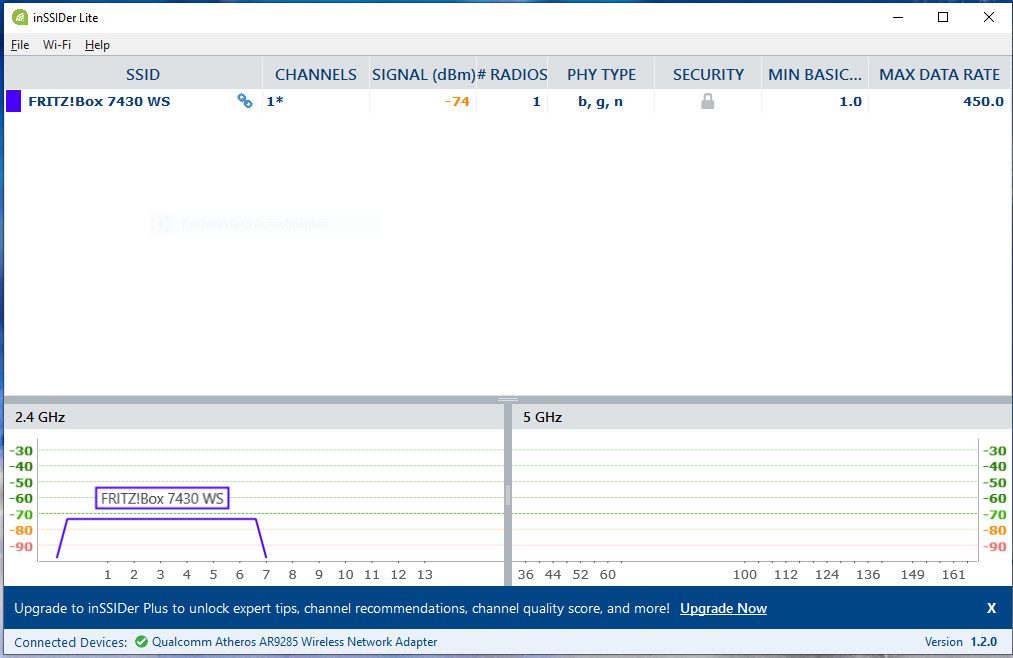
Task: Follow the Upgrade Now link
Action: (724, 608)
